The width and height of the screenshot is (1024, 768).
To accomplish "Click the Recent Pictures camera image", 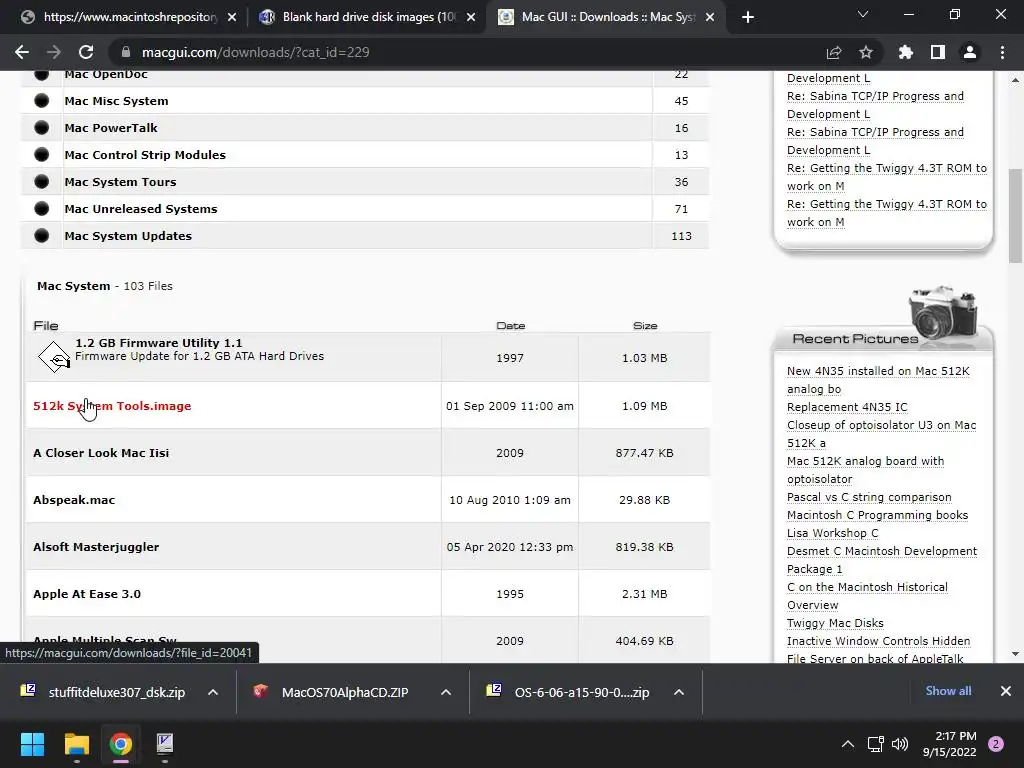I will click(x=943, y=312).
